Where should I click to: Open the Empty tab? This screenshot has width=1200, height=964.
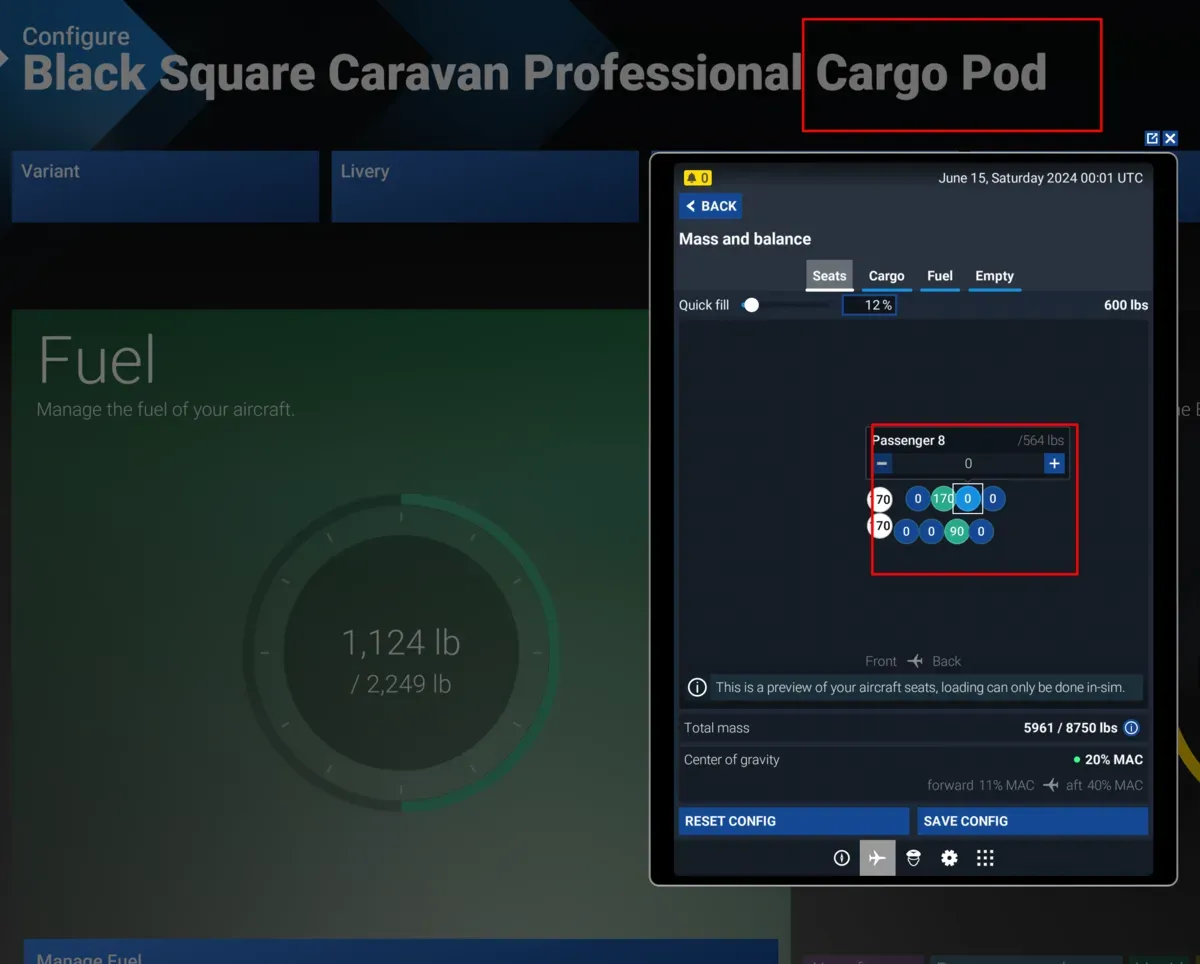(994, 276)
